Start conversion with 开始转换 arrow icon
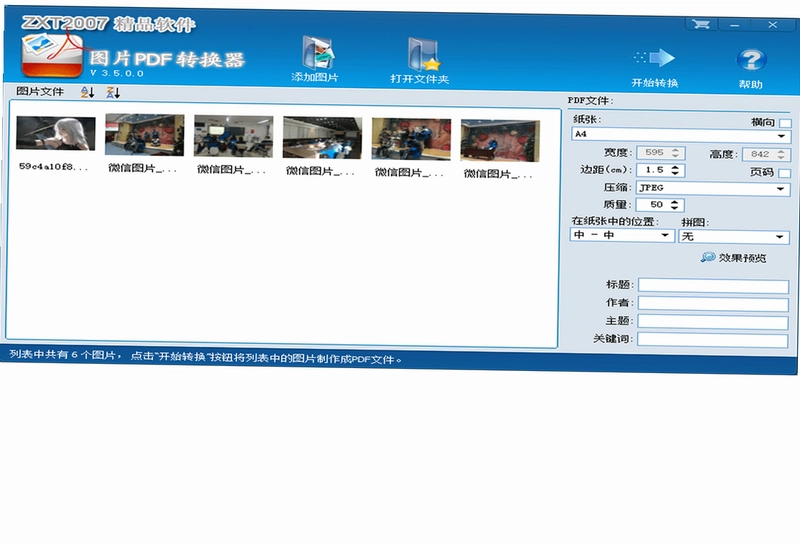Viewport: 800px width, 543px height. (x=654, y=58)
